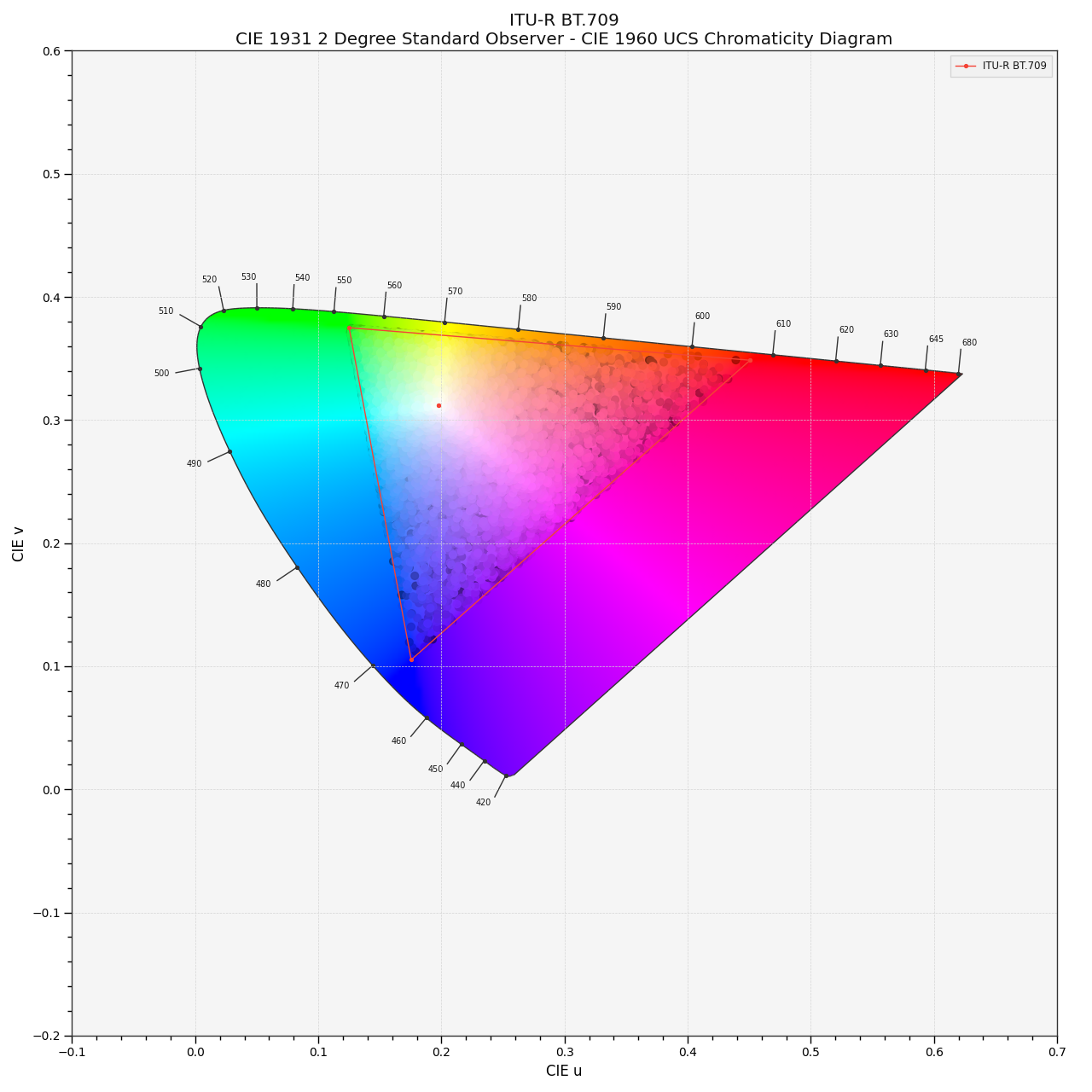1092x1092 pixels.
Task: Click the 0.7 tick label on CIE u axis
Action: click(1057, 1052)
